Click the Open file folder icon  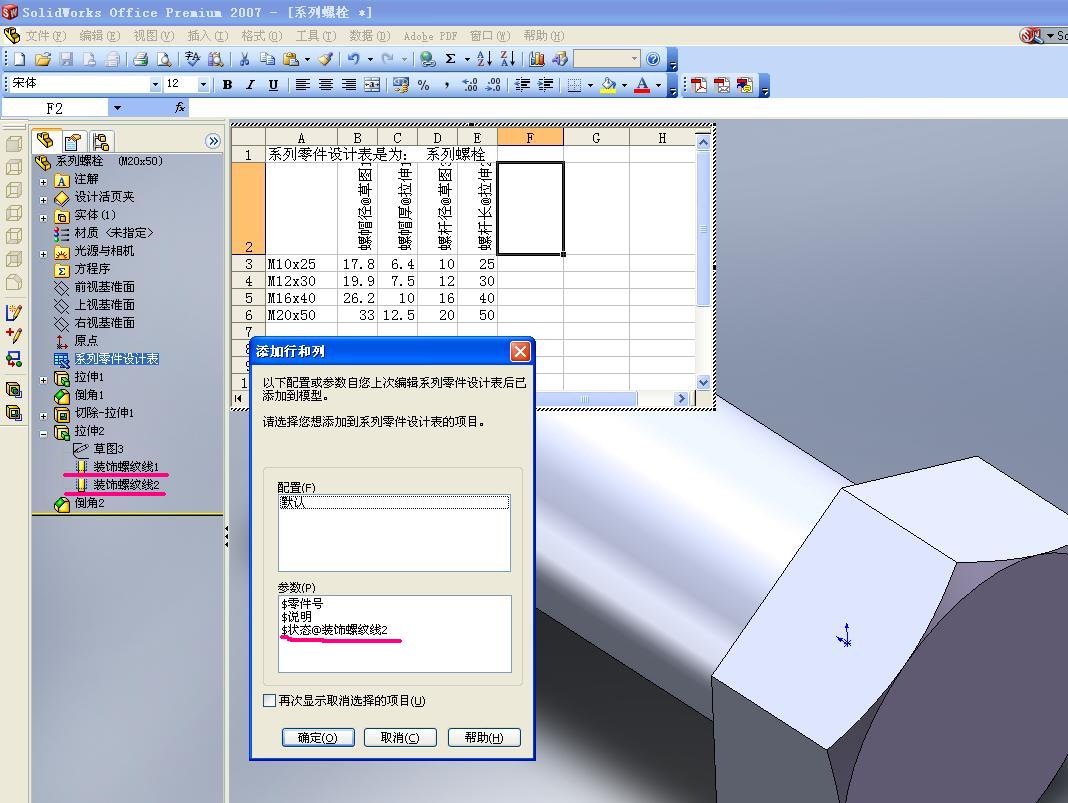(43, 60)
